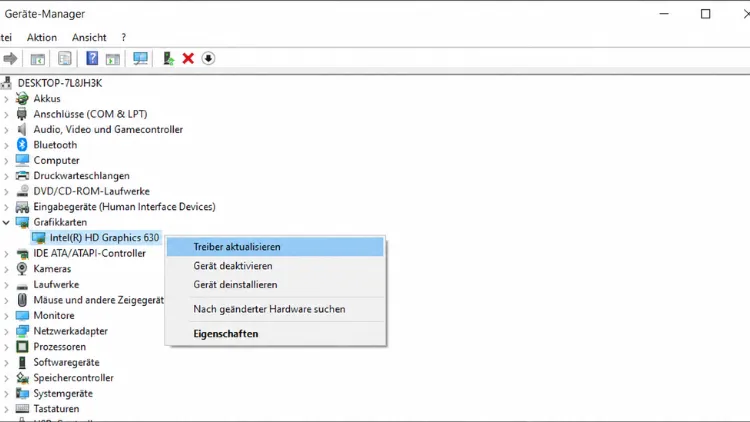Click the blue help question mark icon

[x=92, y=58]
